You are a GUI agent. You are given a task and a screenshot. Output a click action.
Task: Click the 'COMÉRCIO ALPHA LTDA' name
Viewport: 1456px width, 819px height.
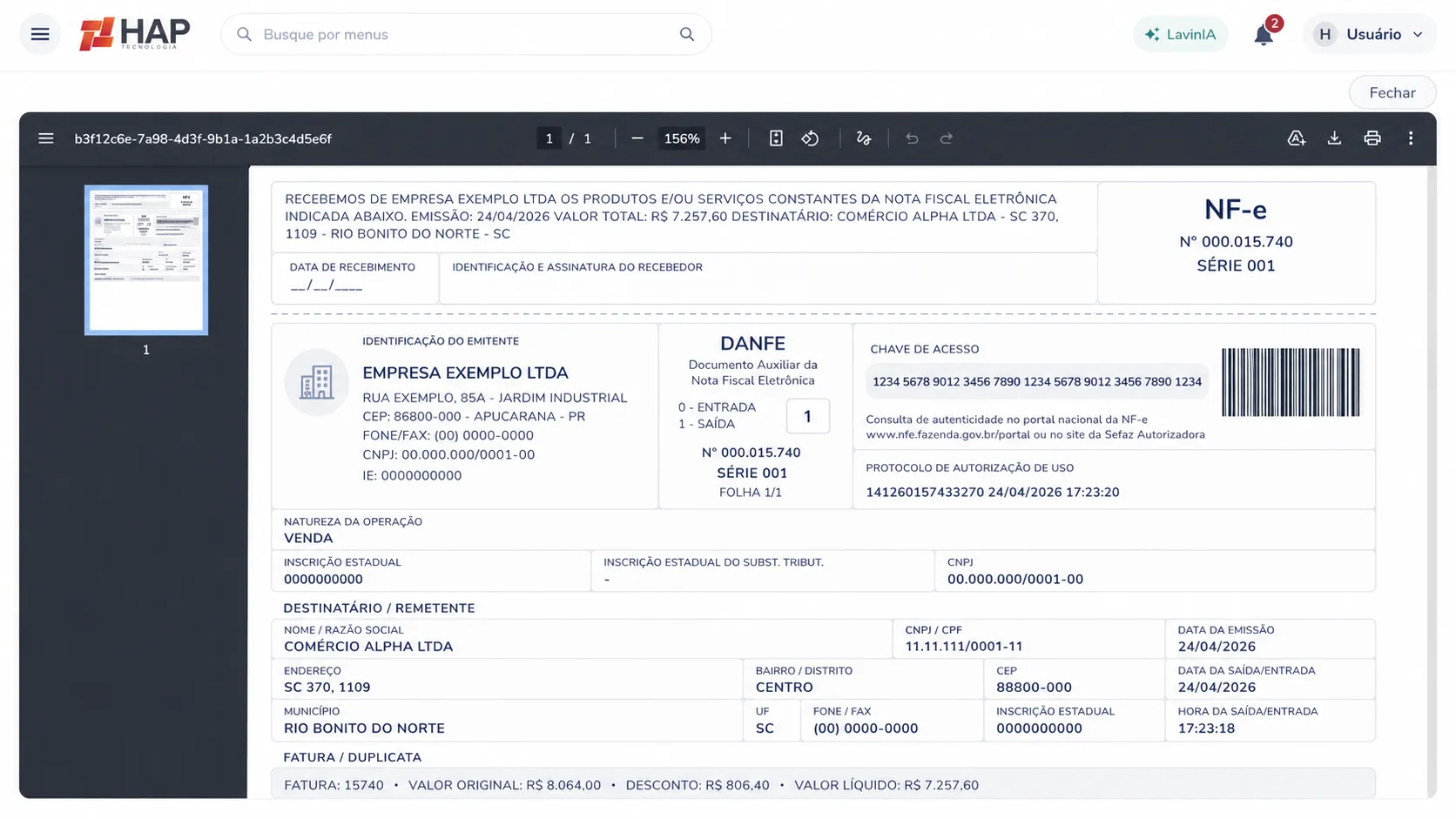click(368, 647)
